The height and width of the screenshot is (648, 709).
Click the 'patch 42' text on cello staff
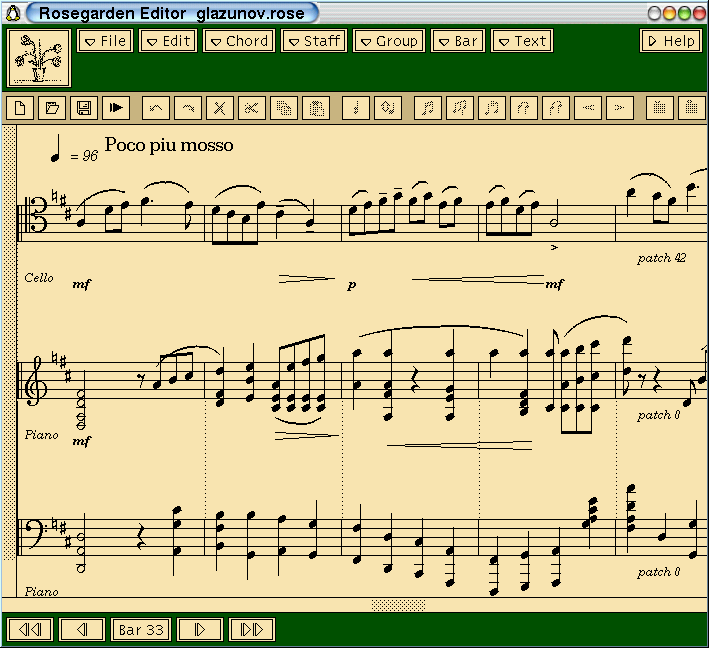coord(662,258)
